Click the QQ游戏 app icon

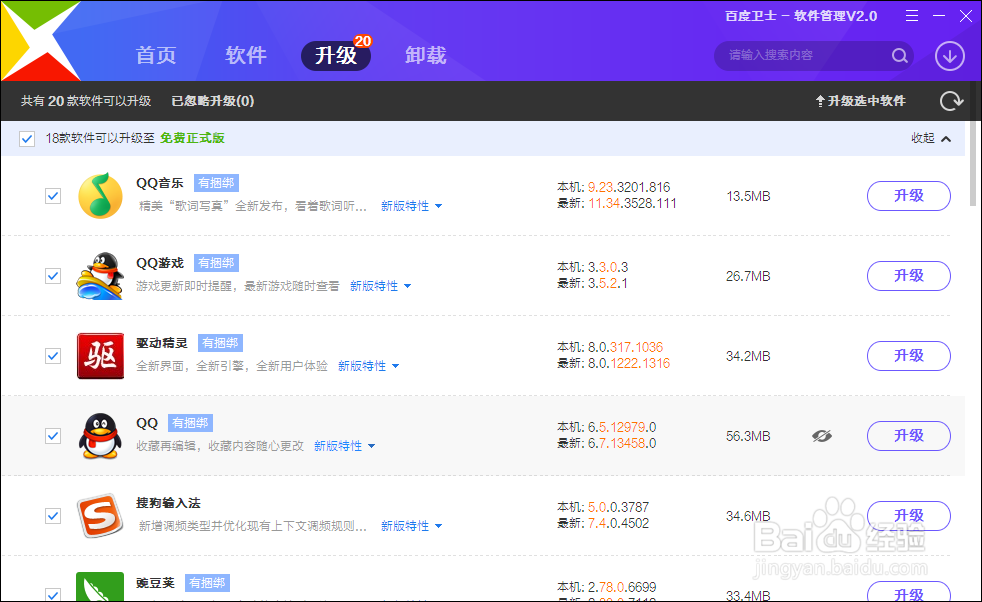click(x=100, y=276)
